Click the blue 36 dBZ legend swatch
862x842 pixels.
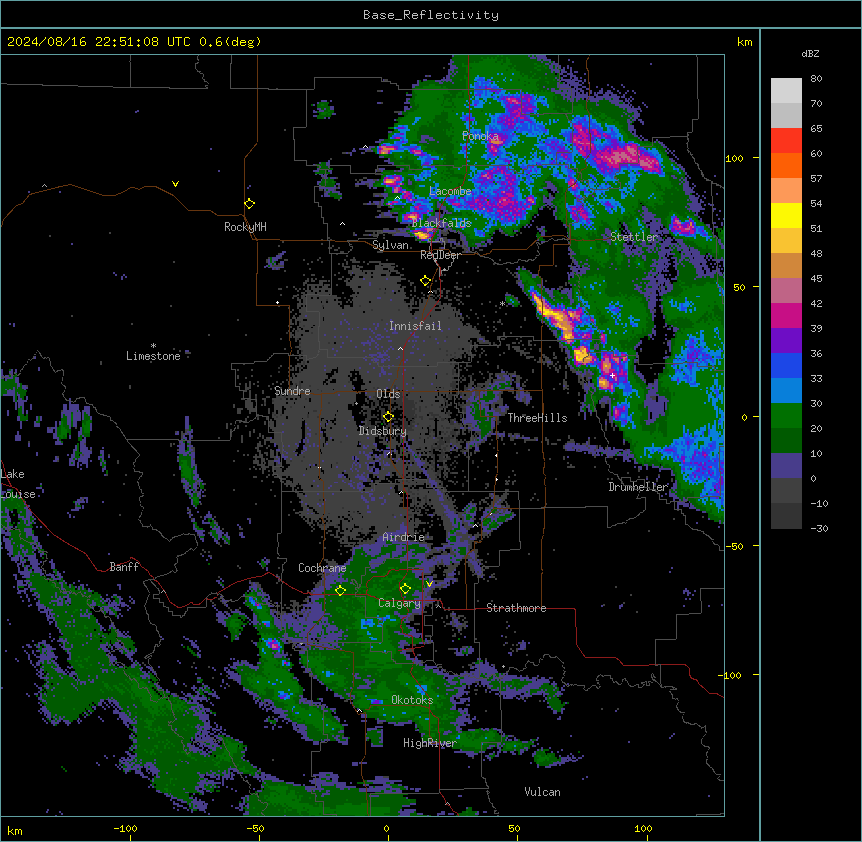pos(786,365)
